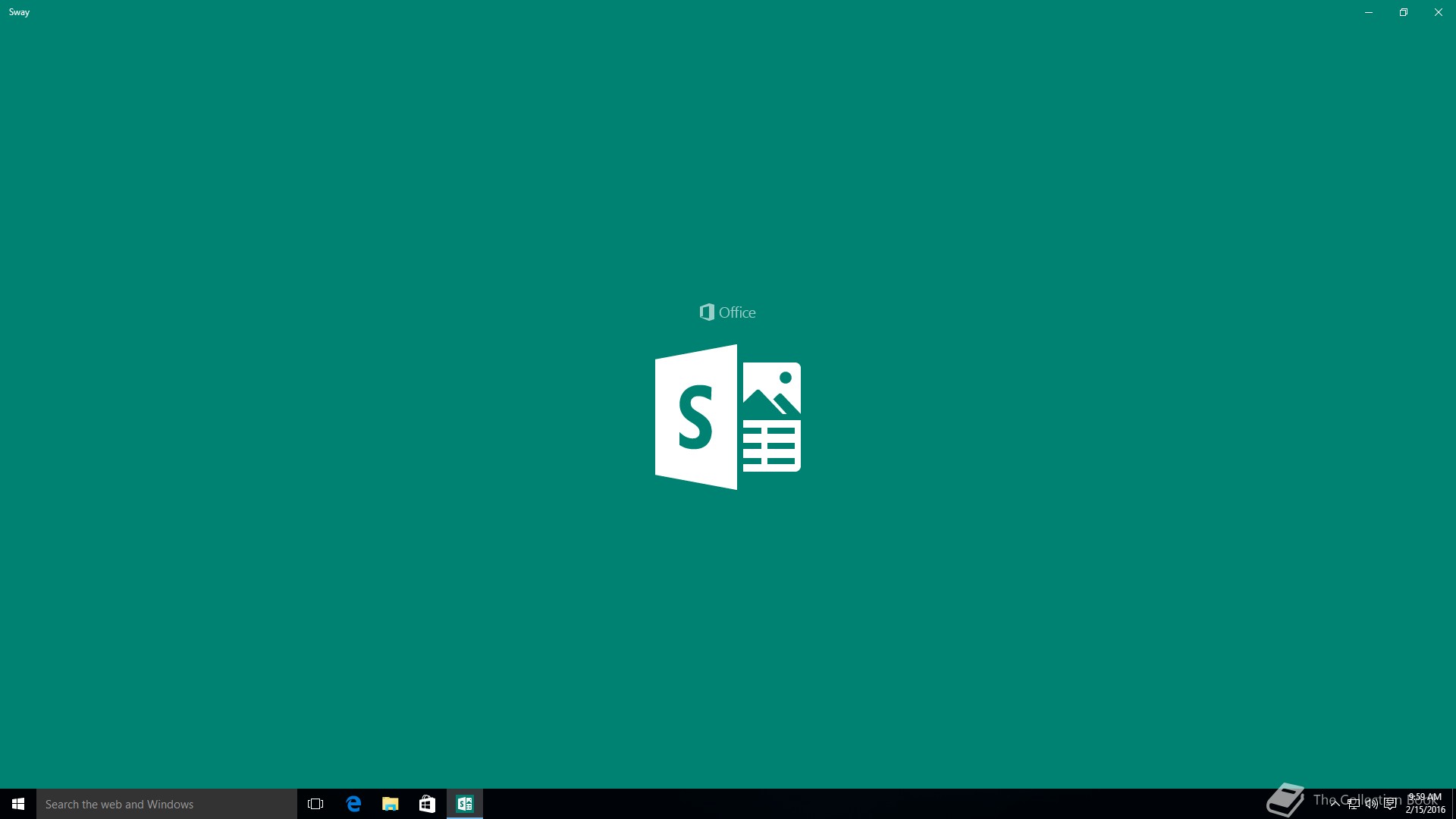Click the Search the web and Windows box
Screen dimensions: 1456x819
pos(167,804)
